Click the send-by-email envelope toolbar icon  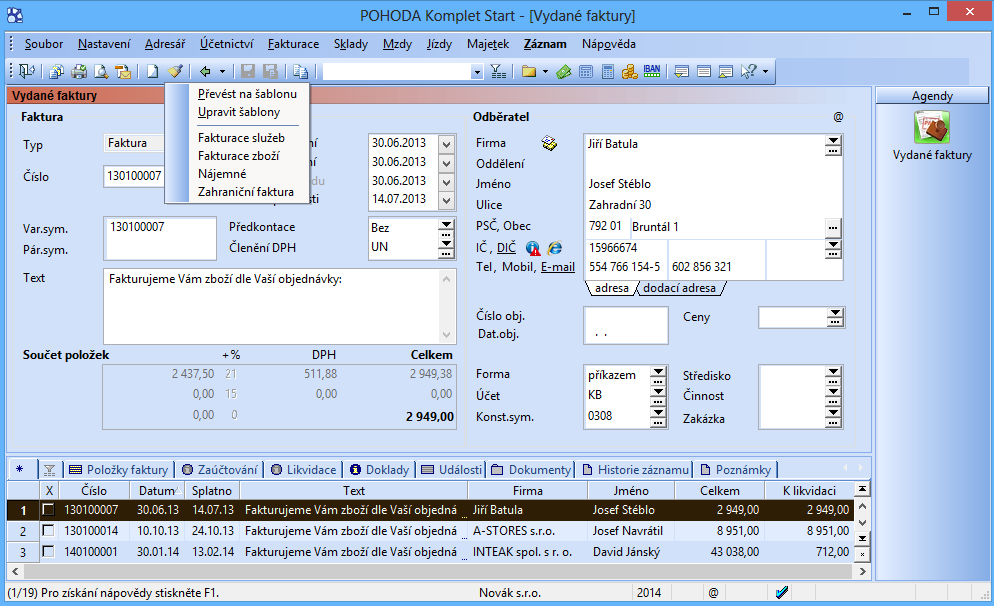(123, 72)
